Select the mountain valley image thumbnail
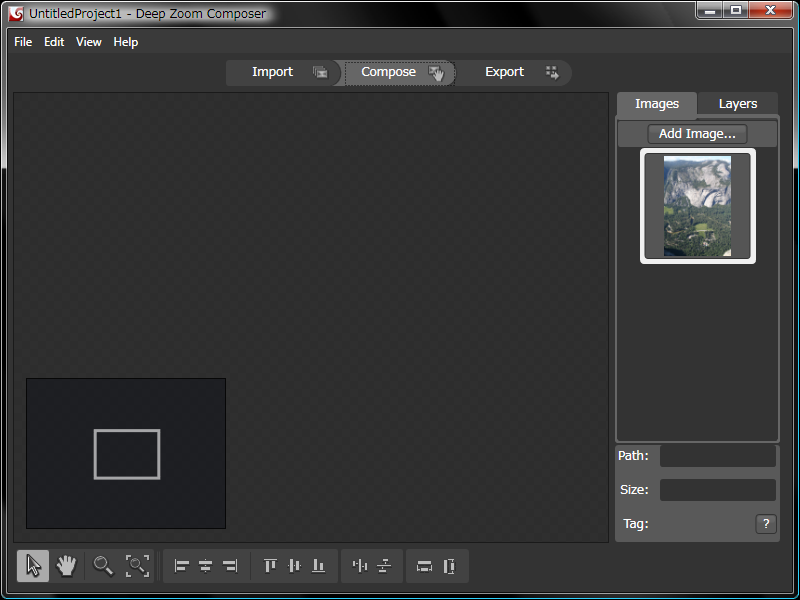The width and height of the screenshot is (800, 600). (x=697, y=206)
